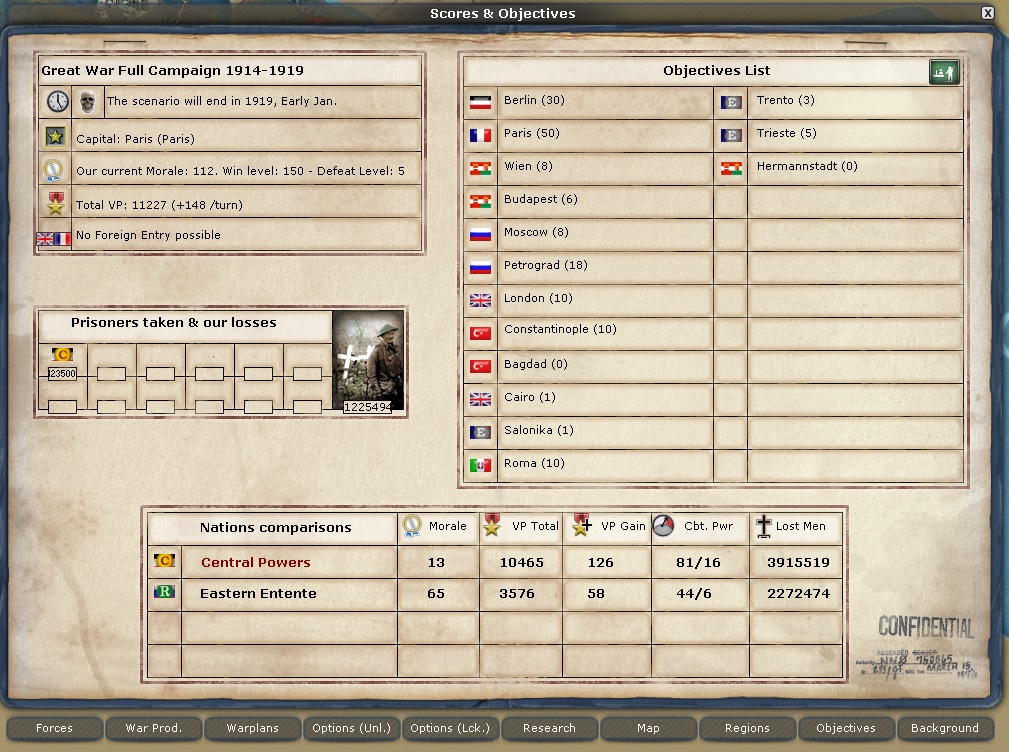Viewport: 1009px width, 752px height.
Task: Open the Forces tab
Action: (x=54, y=728)
